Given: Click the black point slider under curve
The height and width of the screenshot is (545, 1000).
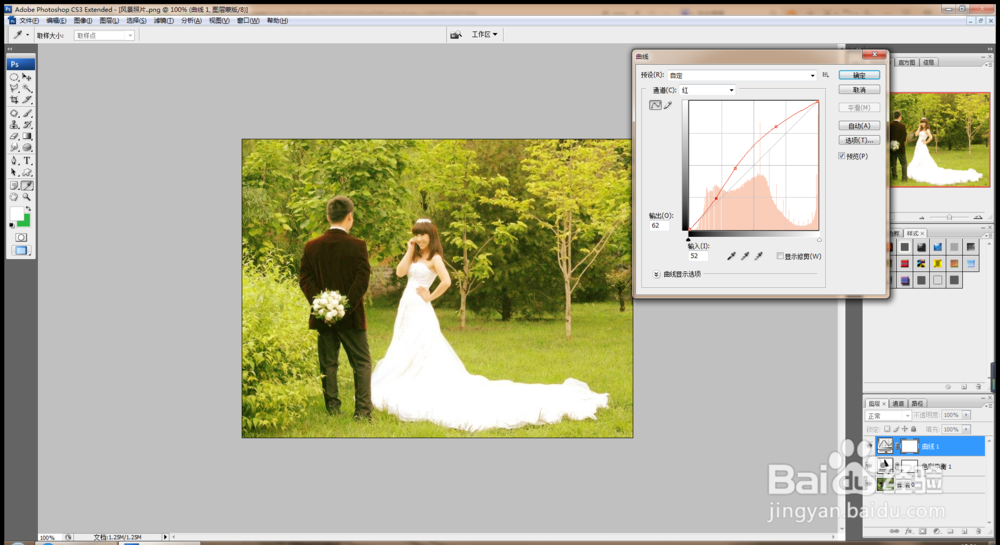Looking at the screenshot, I should point(688,240).
